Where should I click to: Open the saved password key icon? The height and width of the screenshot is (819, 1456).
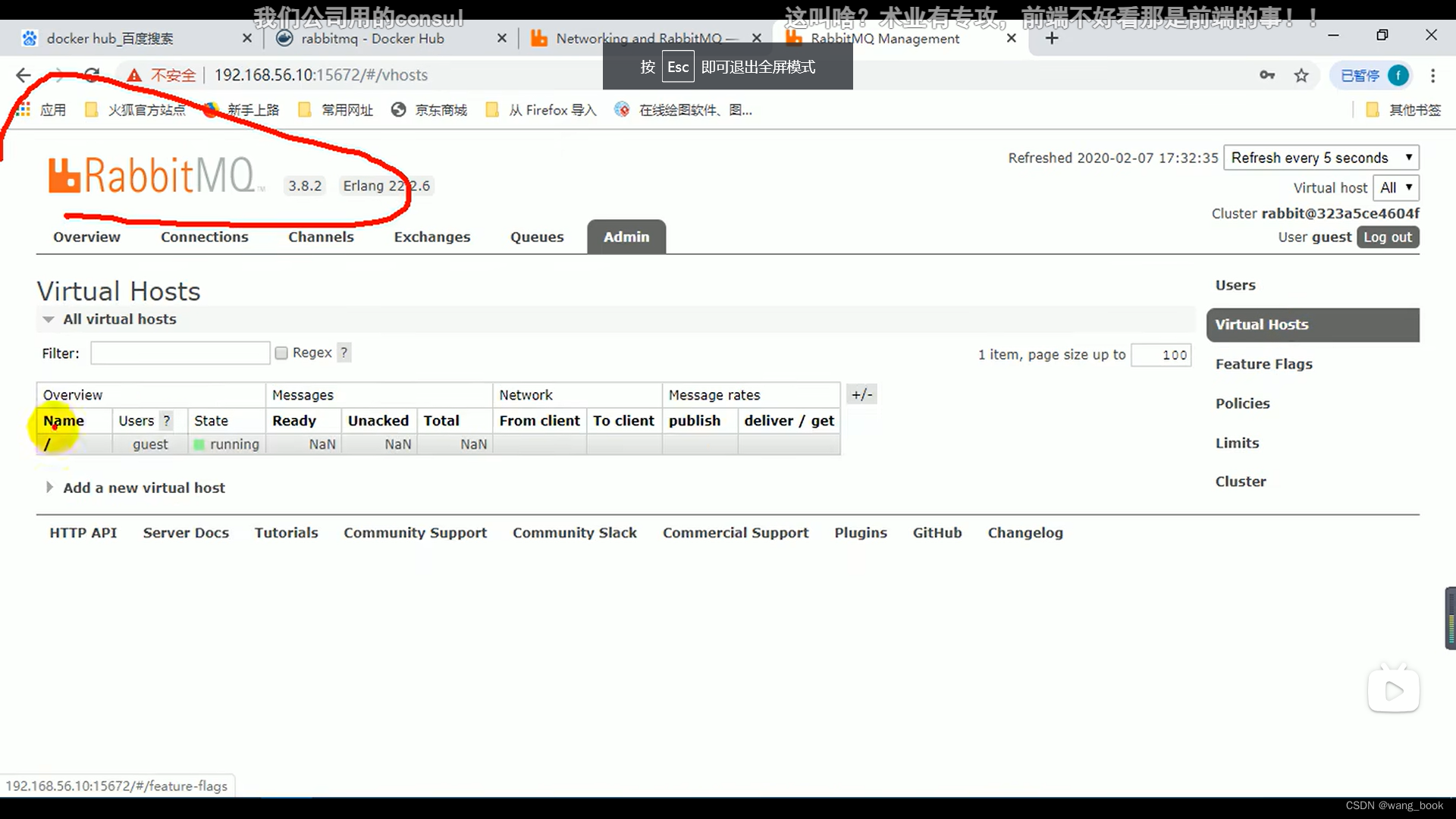[1267, 75]
